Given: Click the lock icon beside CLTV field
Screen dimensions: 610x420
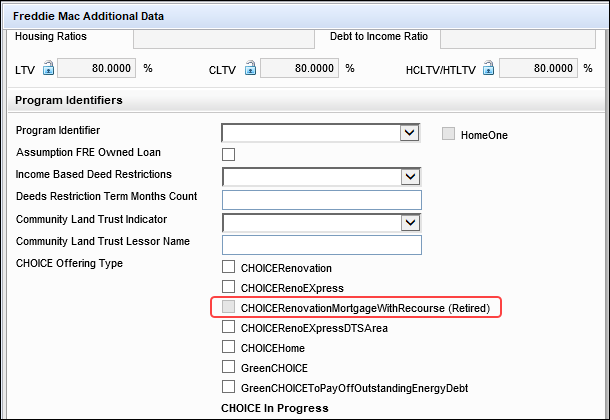Looking at the screenshot, I should [x=250, y=69].
